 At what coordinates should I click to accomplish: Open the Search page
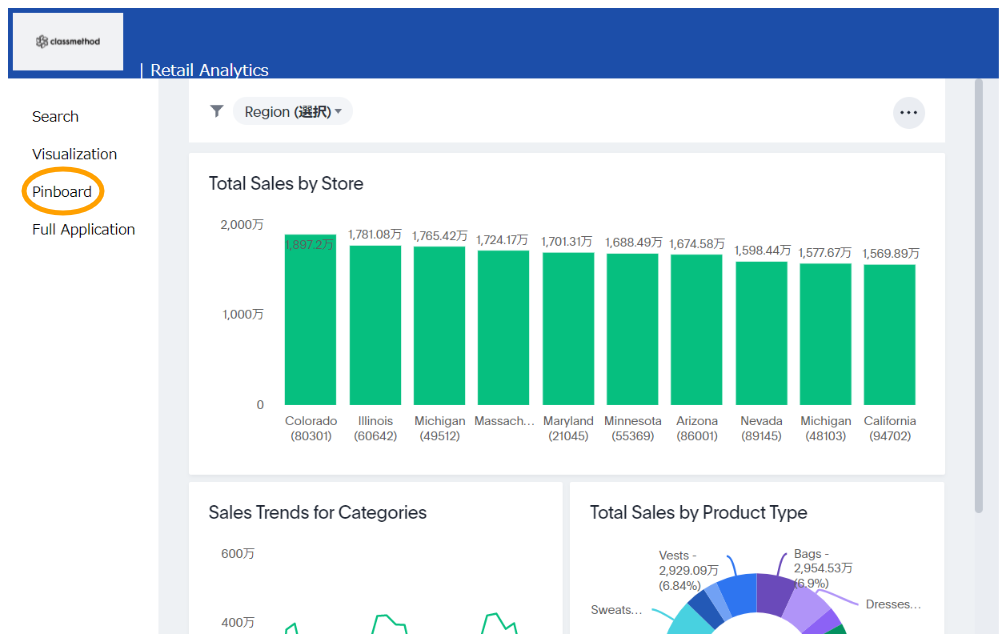click(55, 116)
